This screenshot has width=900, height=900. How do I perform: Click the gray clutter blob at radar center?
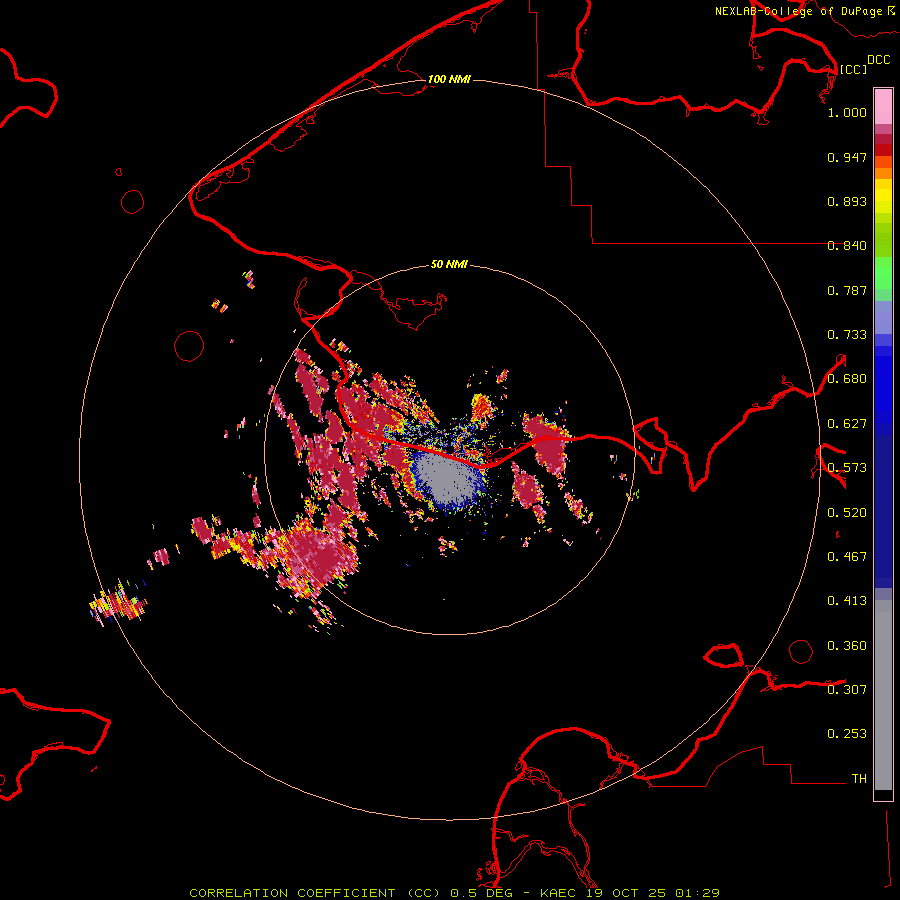click(x=447, y=478)
